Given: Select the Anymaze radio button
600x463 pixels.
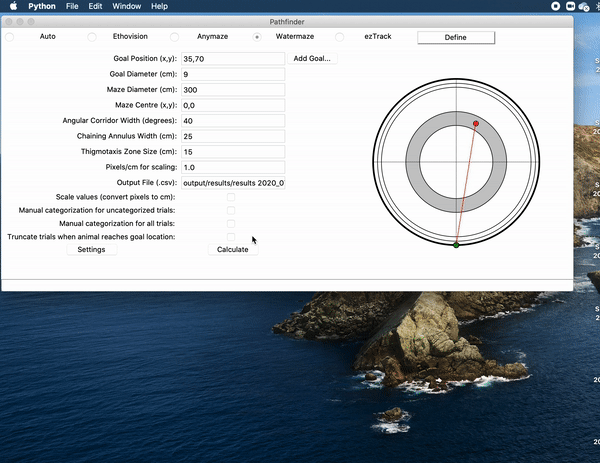Looking at the screenshot, I should [174, 37].
